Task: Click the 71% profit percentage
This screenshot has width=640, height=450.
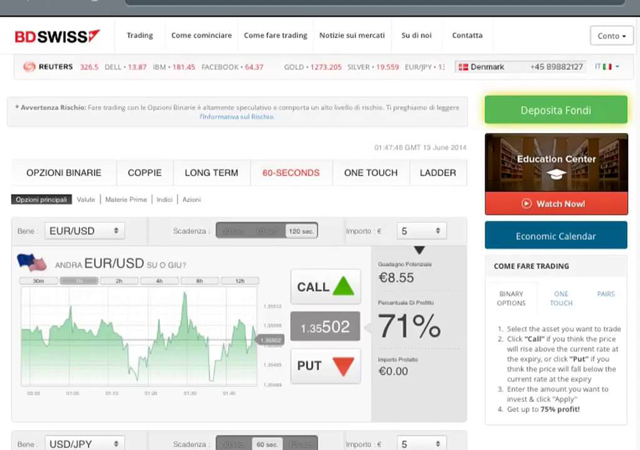Action: (x=409, y=326)
